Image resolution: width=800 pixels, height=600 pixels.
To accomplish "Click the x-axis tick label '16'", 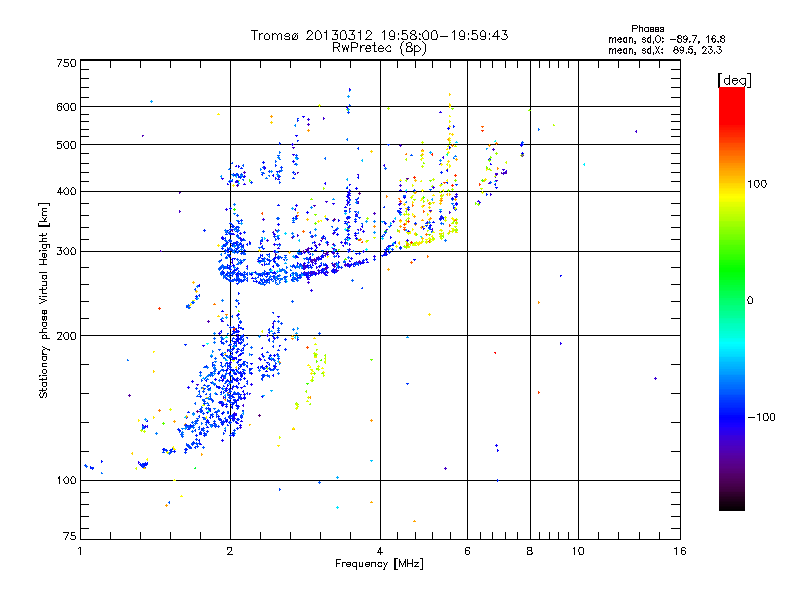I will point(680,551).
